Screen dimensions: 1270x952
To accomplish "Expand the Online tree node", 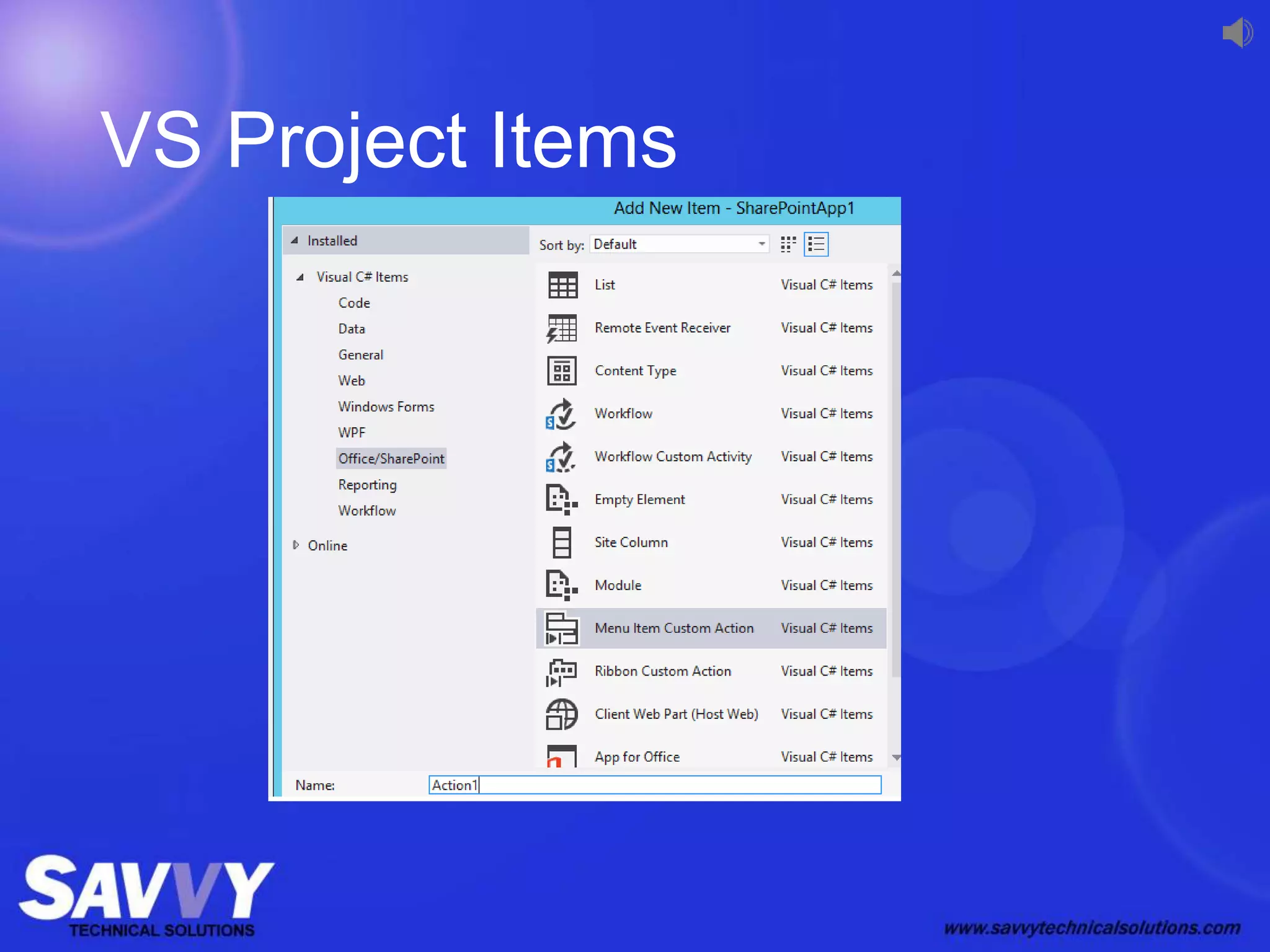I will pyautogui.click(x=296, y=545).
